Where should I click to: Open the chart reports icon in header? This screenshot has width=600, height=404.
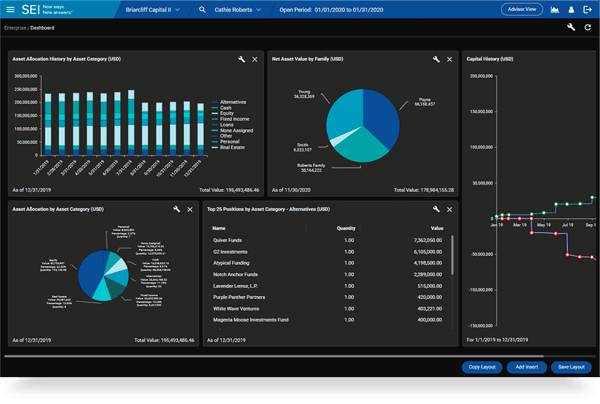coord(554,10)
